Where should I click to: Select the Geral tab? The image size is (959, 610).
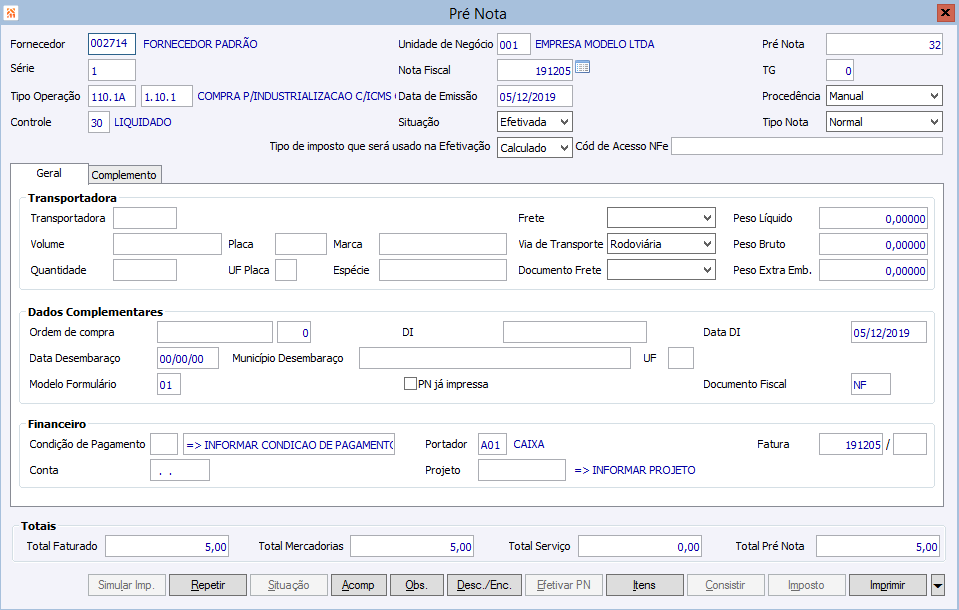tap(49, 174)
